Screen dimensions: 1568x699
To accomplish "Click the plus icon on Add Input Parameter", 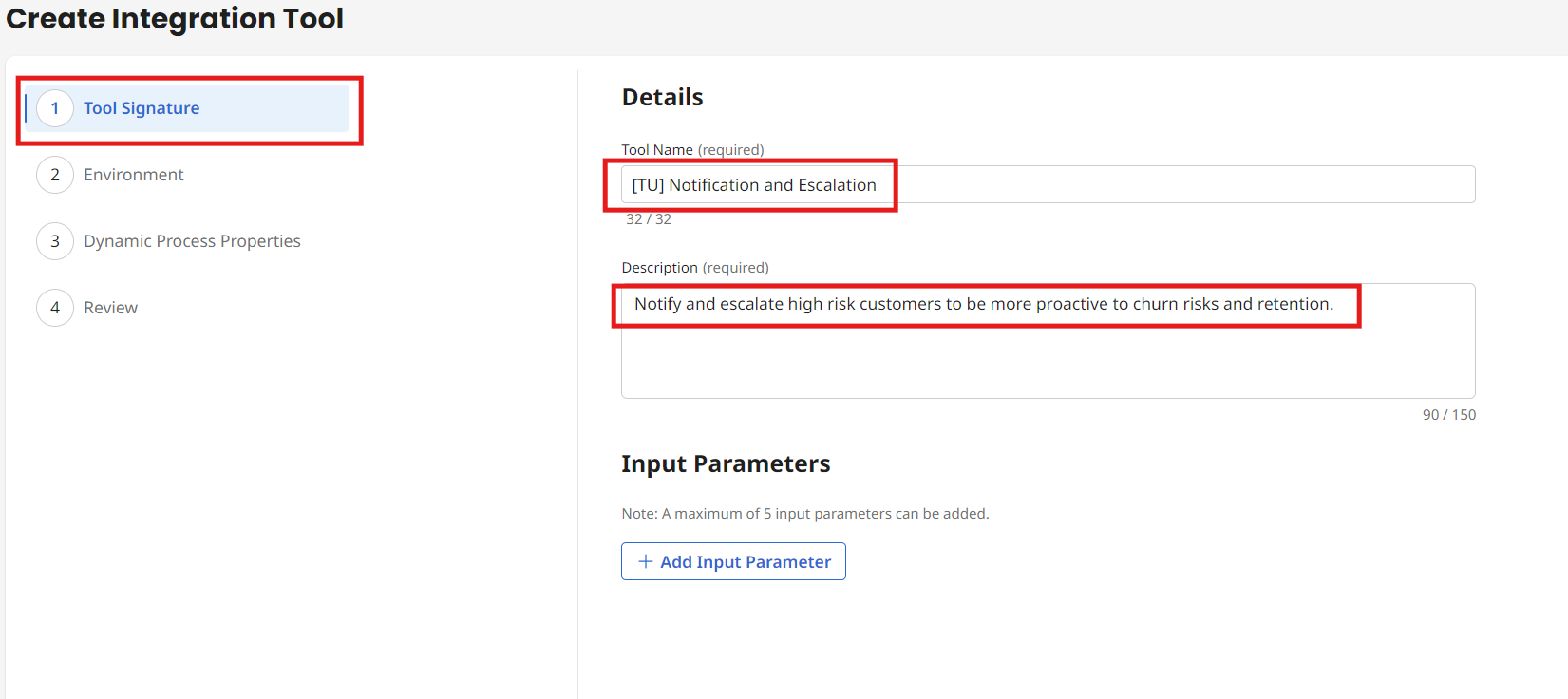I will (x=645, y=561).
